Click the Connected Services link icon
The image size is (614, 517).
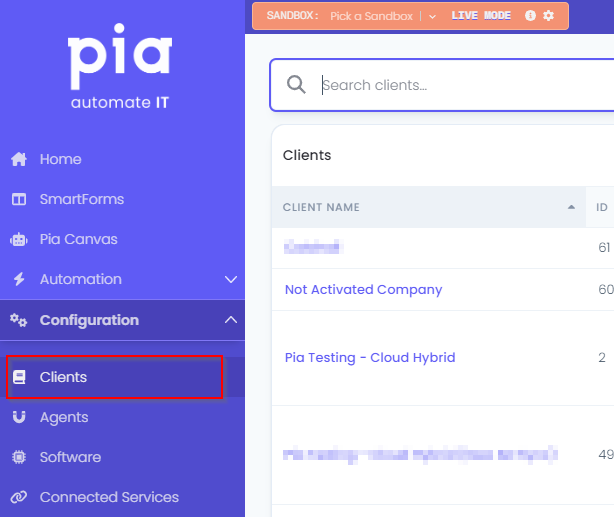coord(19,497)
